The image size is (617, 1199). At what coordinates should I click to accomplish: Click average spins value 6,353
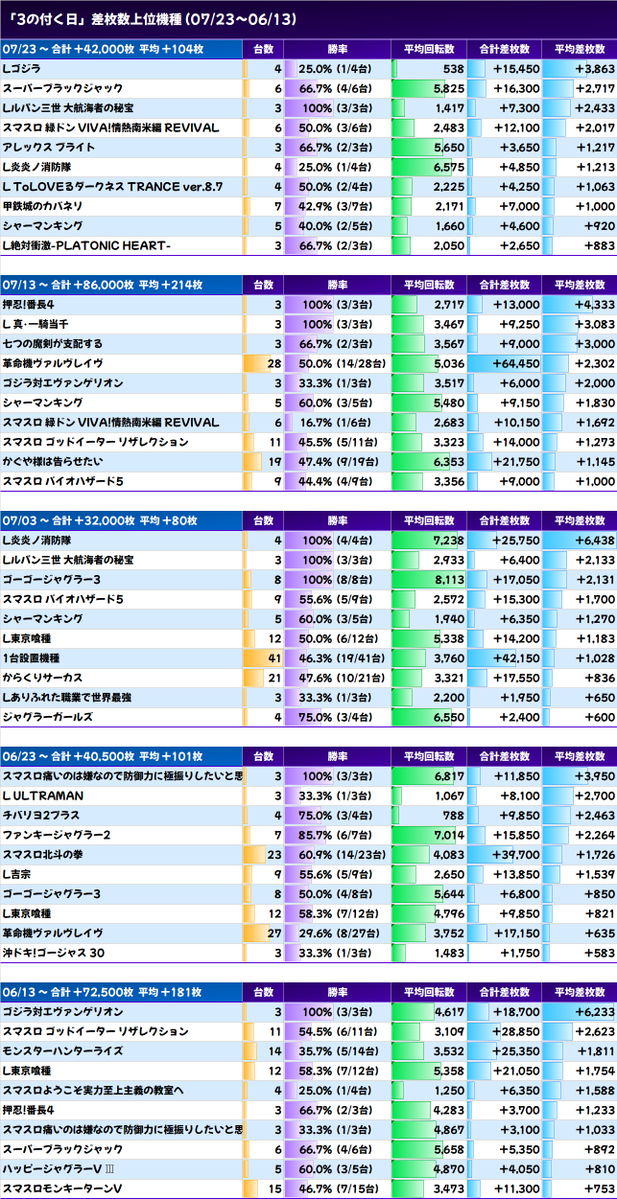[449, 461]
